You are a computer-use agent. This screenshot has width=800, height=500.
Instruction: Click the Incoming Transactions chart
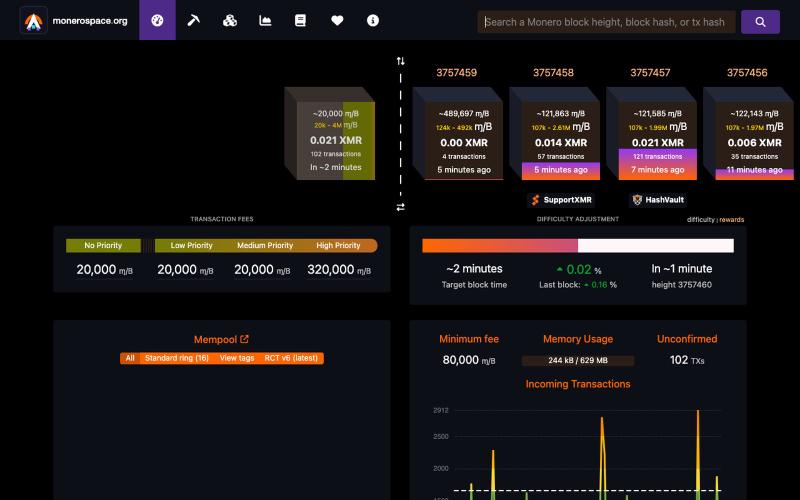pyautogui.click(x=578, y=453)
